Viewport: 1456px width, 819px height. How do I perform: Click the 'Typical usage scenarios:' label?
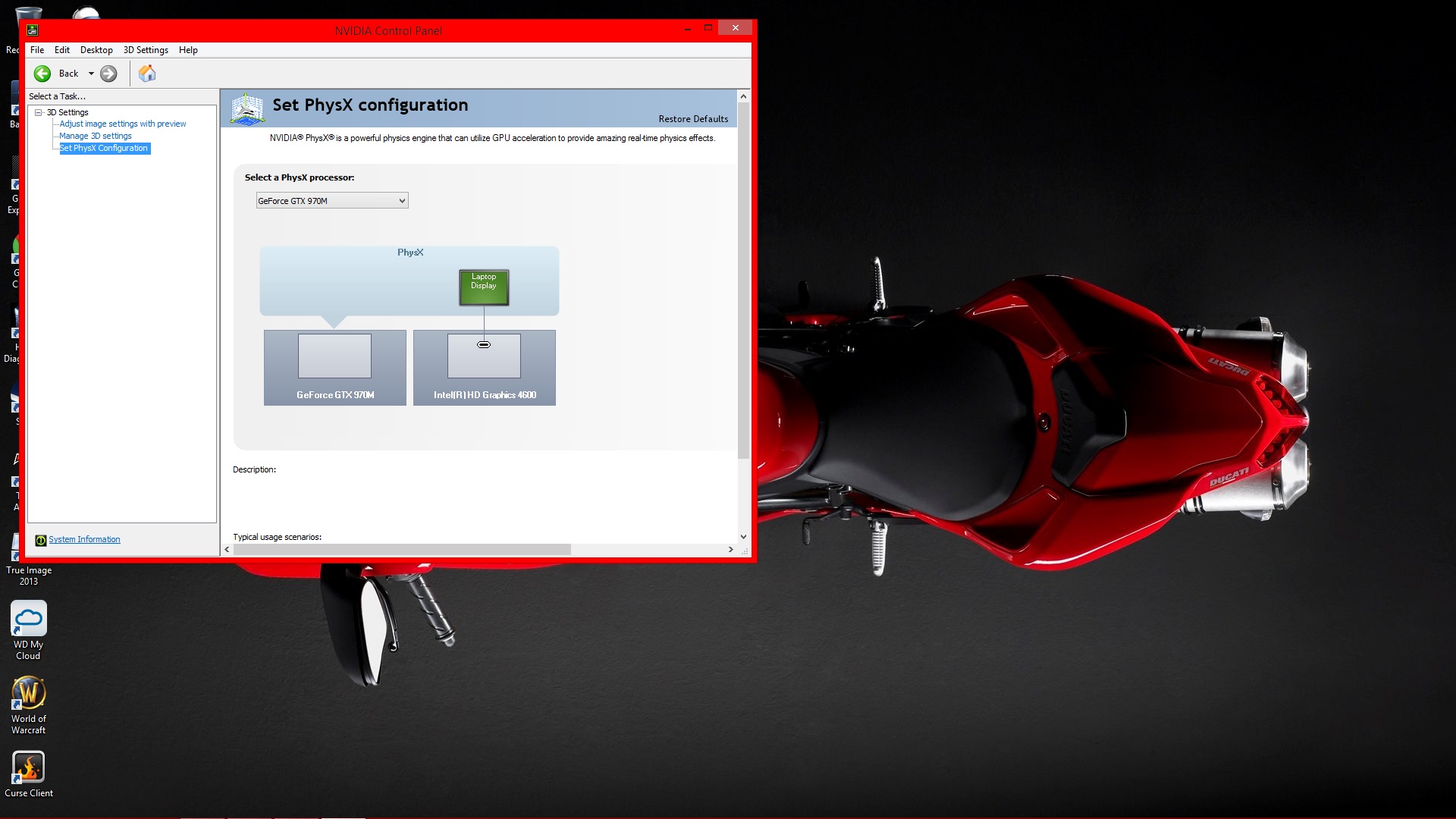point(277,537)
